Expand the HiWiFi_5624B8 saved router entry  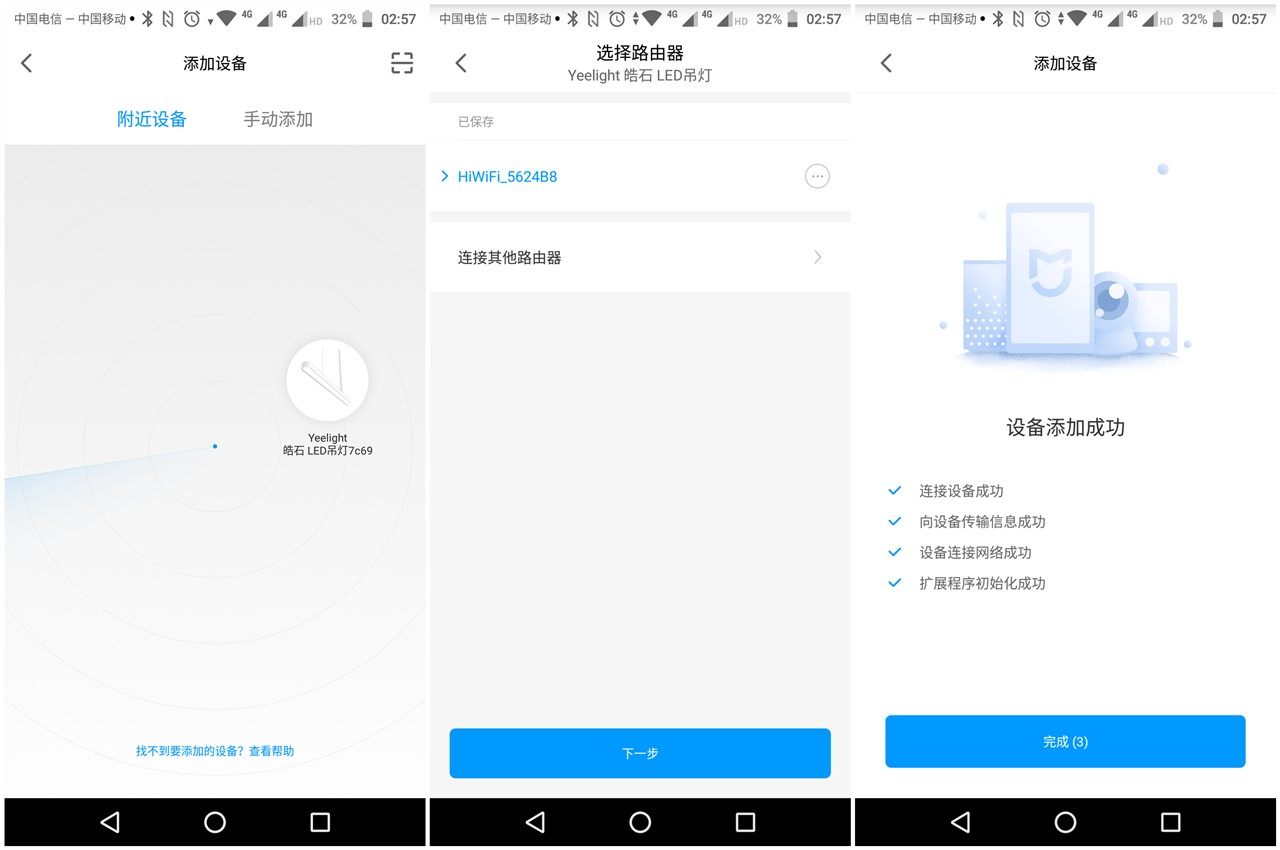click(x=444, y=176)
